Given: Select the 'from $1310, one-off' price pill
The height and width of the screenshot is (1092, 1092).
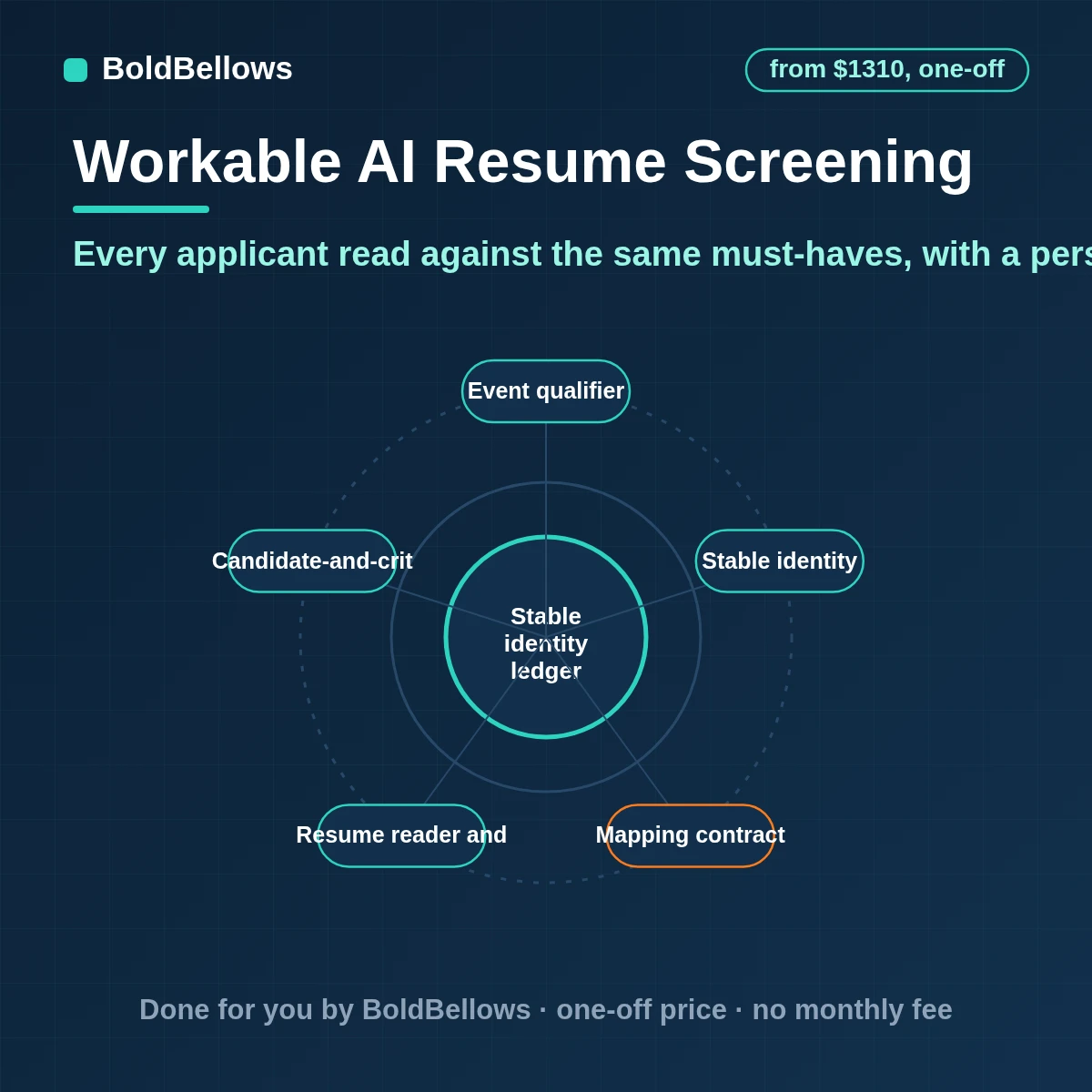Looking at the screenshot, I should point(887,70).
